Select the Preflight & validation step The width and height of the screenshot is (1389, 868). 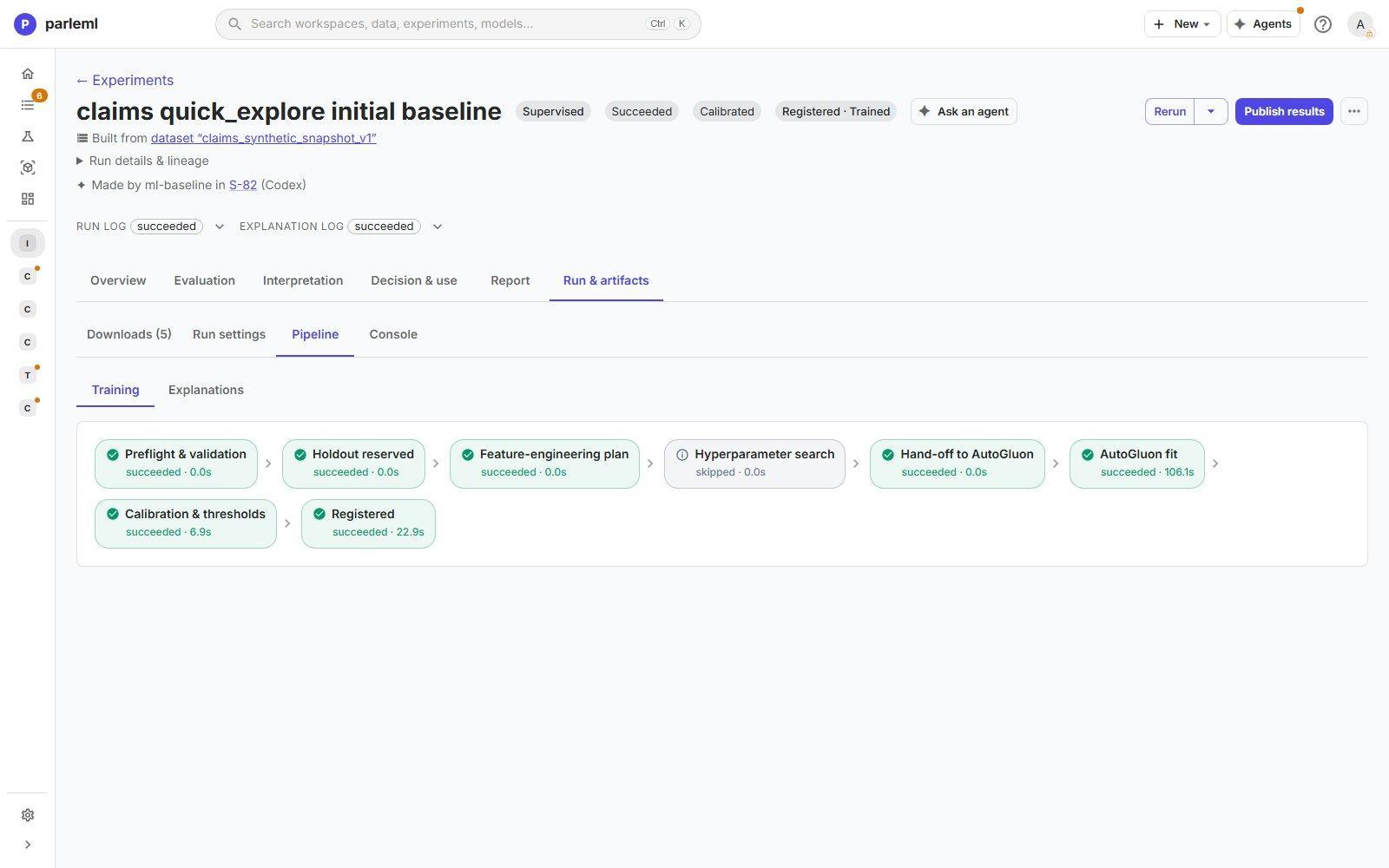pyautogui.click(x=176, y=464)
